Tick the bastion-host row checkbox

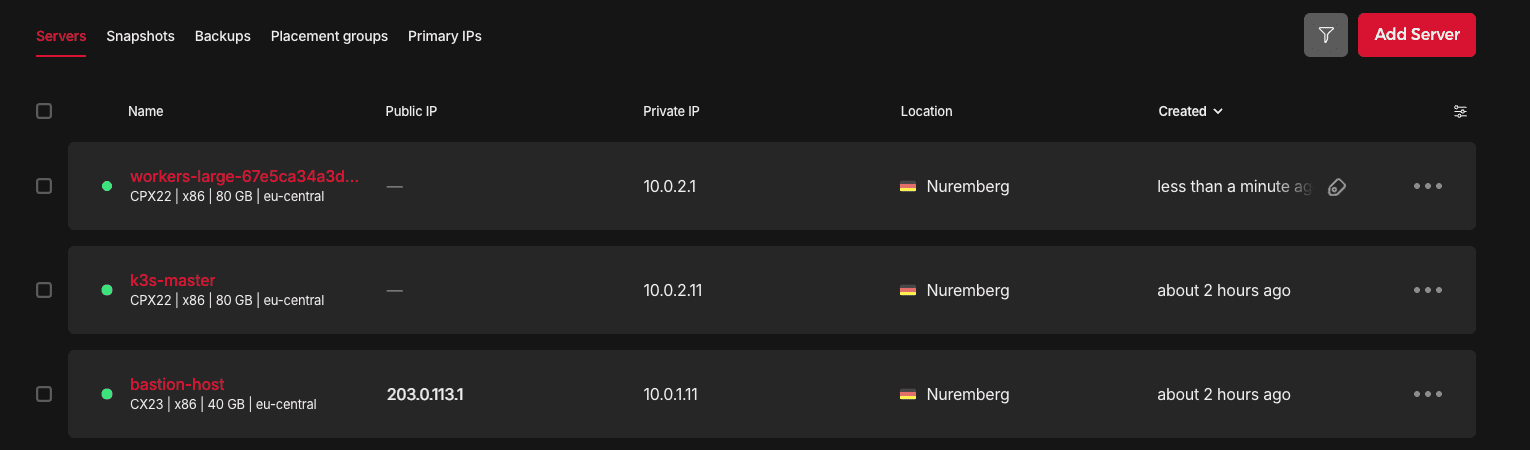point(44,394)
